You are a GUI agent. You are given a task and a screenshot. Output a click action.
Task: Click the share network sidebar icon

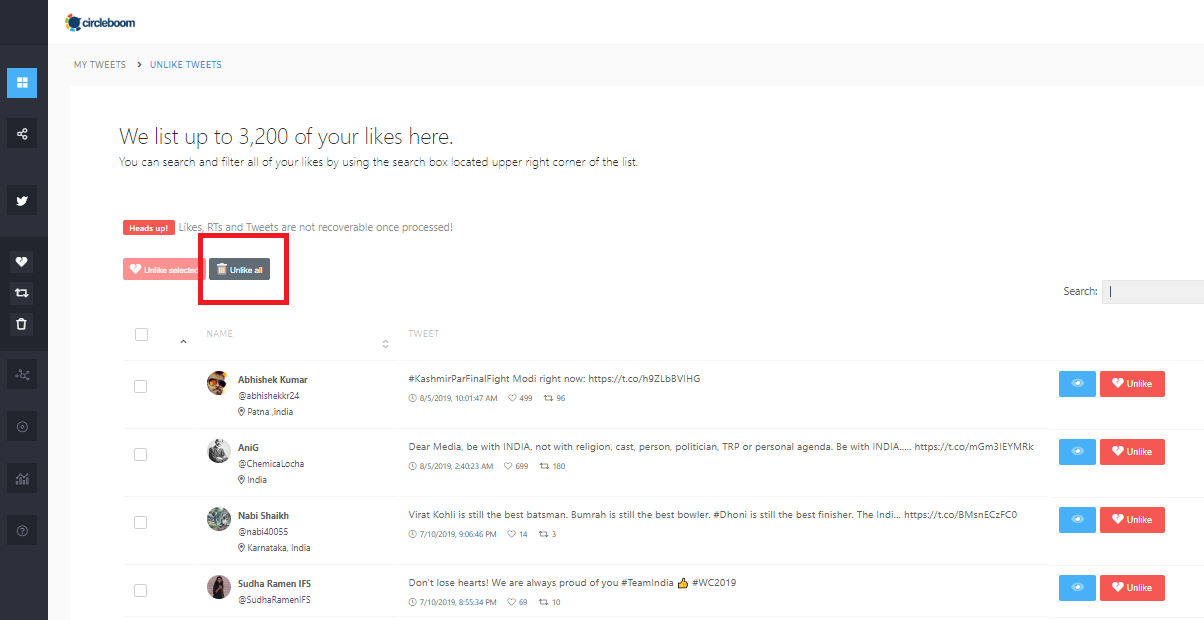(x=22, y=133)
